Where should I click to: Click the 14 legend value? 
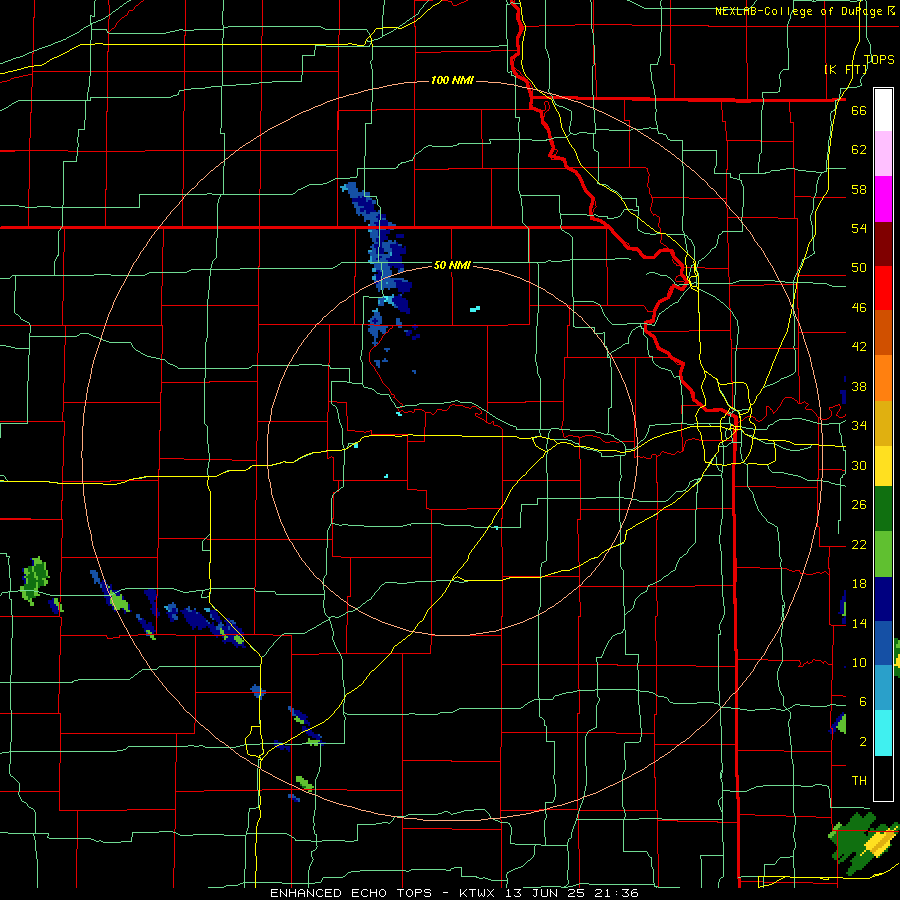pyautogui.click(x=859, y=623)
